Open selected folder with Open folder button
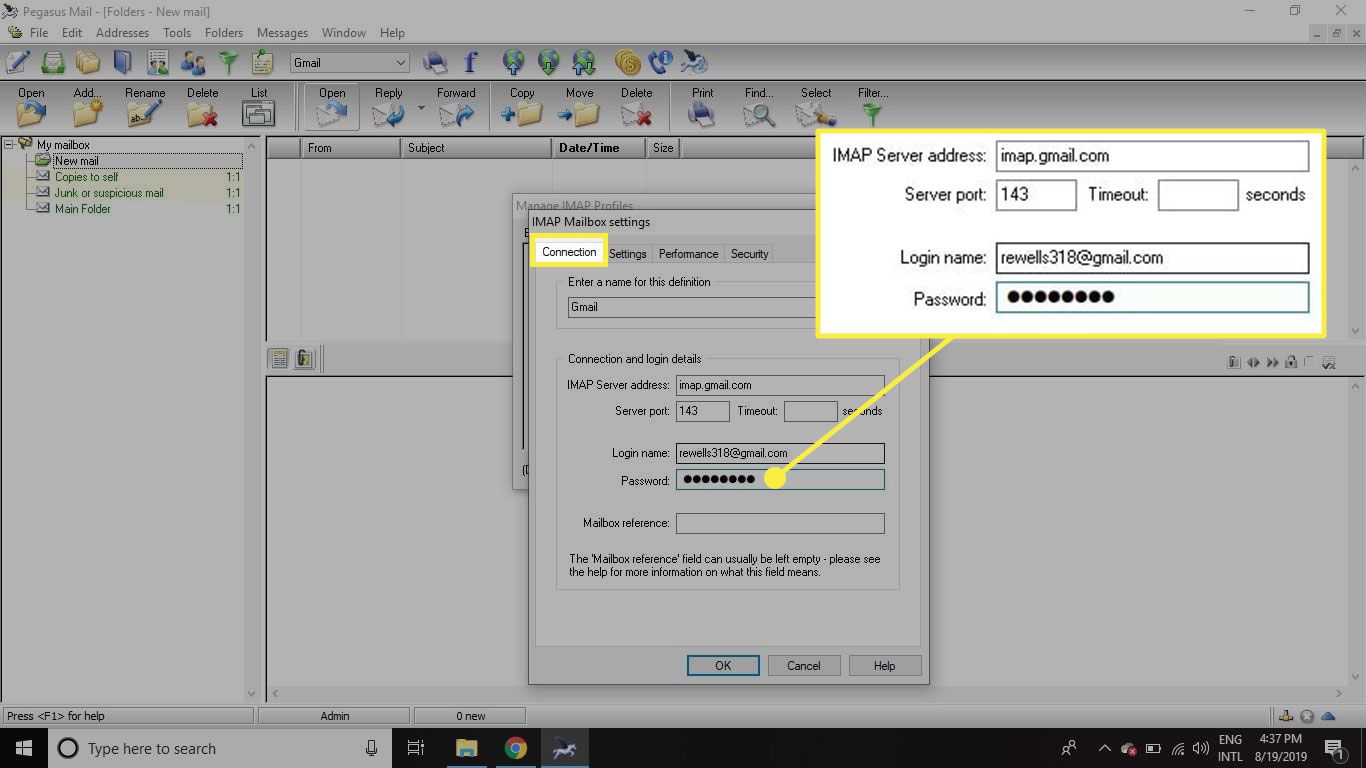 [x=31, y=106]
